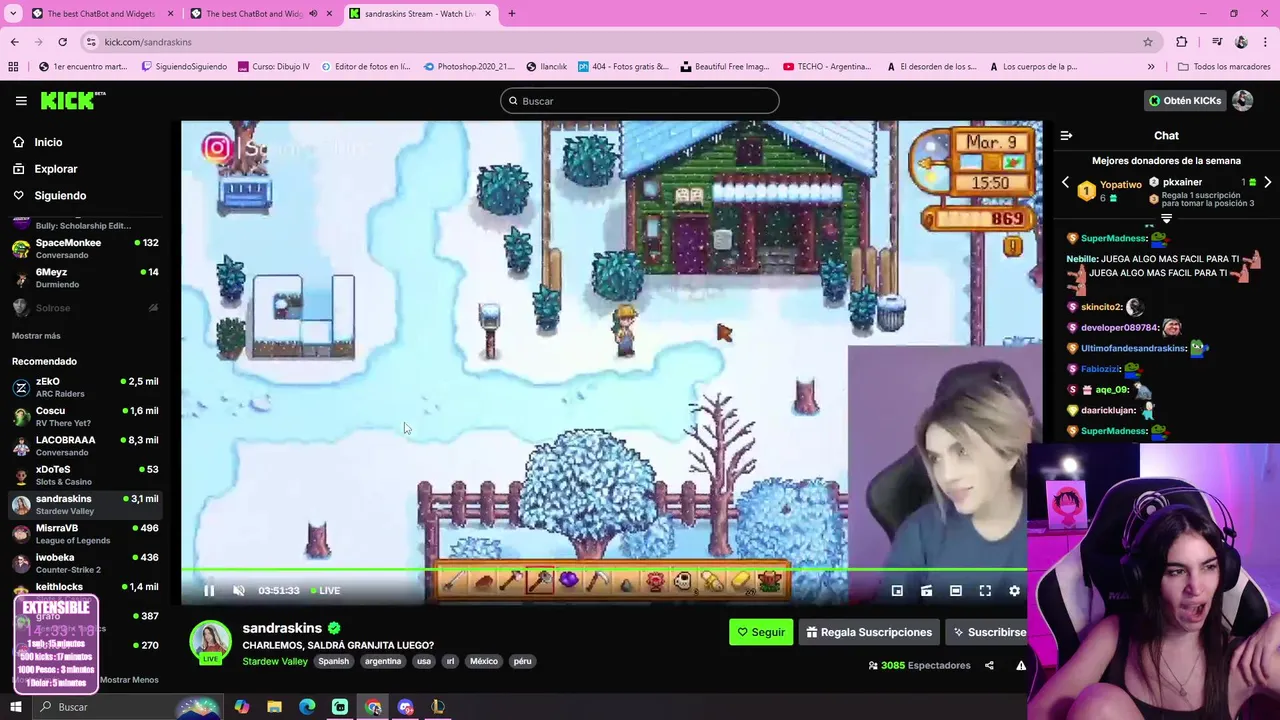1280x720 pixels.
Task: Toggle mini player mode icon
Action: pyautogui.click(x=897, y=591)
